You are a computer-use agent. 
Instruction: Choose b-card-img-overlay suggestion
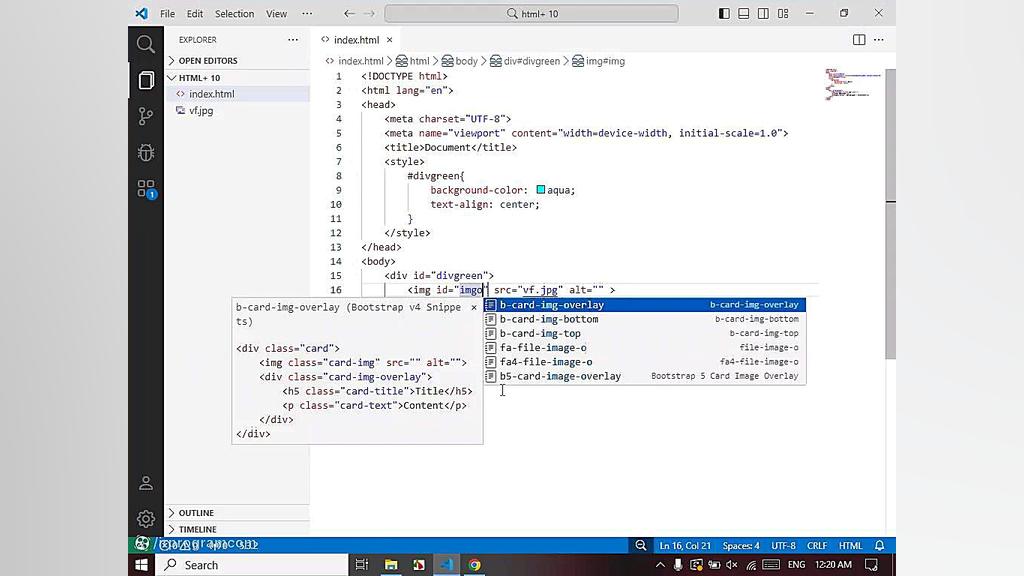(x=645, y=305)
